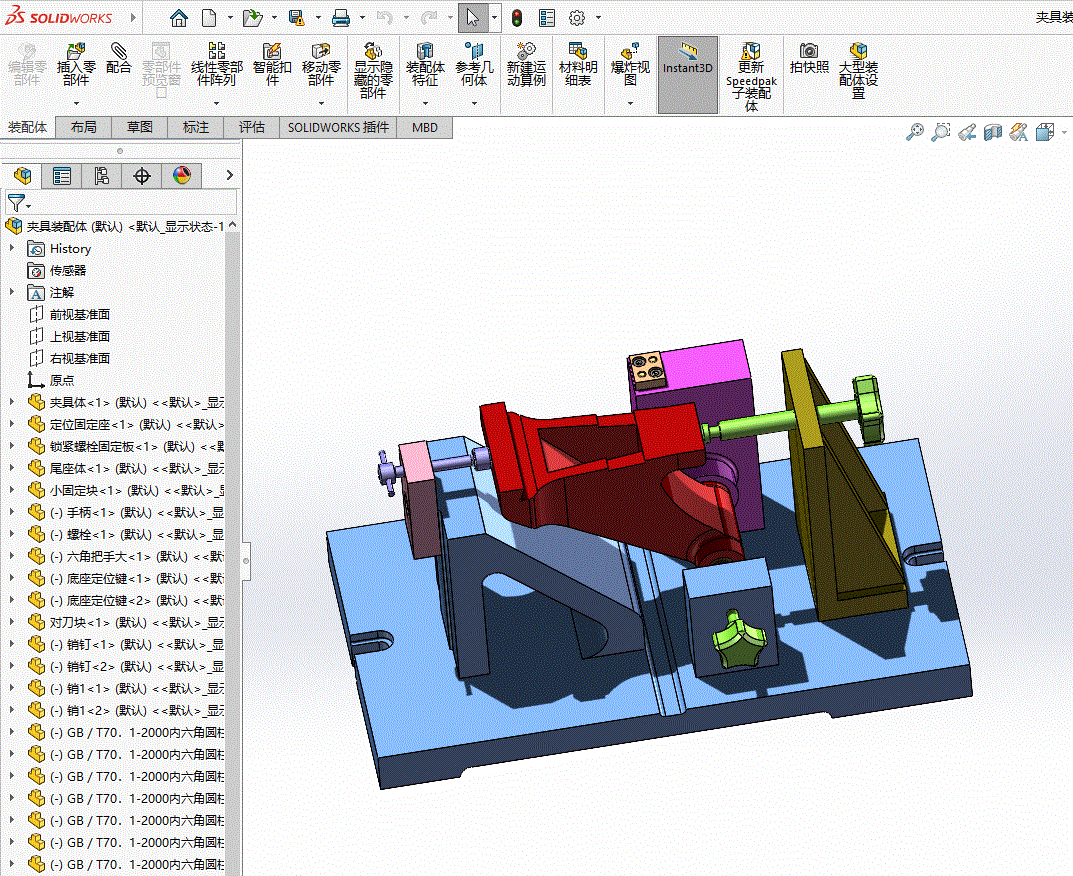Switch to the 草图 tab

[x=140, y=127]
